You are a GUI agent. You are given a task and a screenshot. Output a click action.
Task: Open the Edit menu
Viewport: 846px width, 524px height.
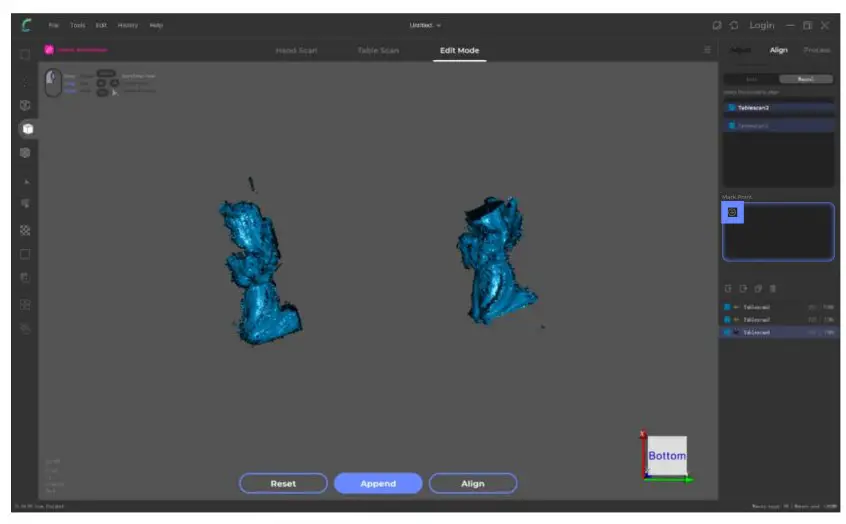[x=101, y=25]
